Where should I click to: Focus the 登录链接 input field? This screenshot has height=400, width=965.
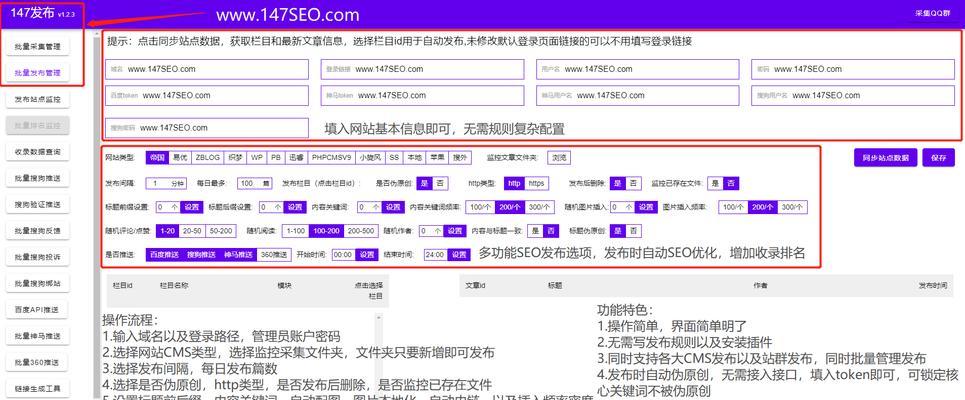(422, 69)
